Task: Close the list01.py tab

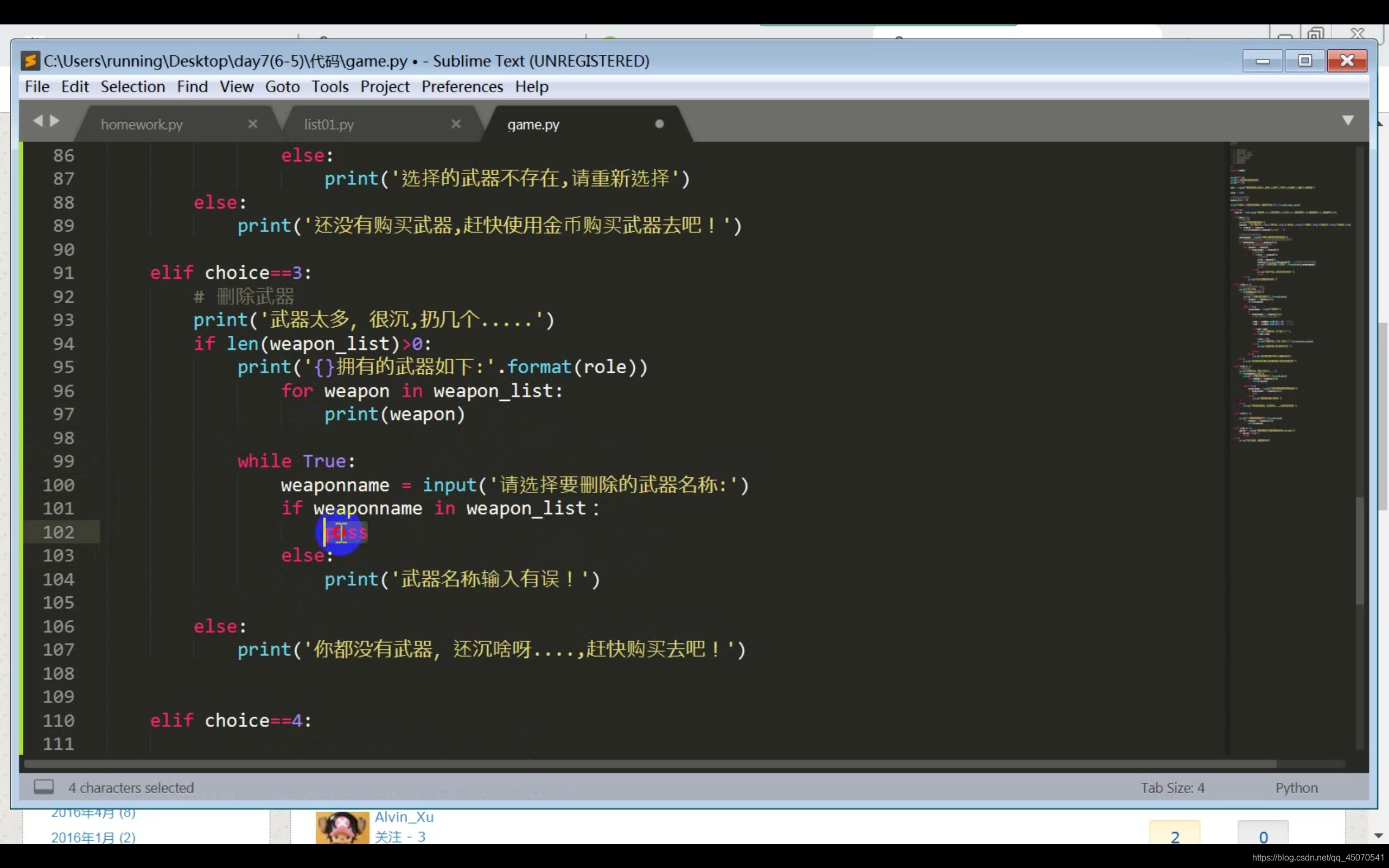Action: click(456, 124)
